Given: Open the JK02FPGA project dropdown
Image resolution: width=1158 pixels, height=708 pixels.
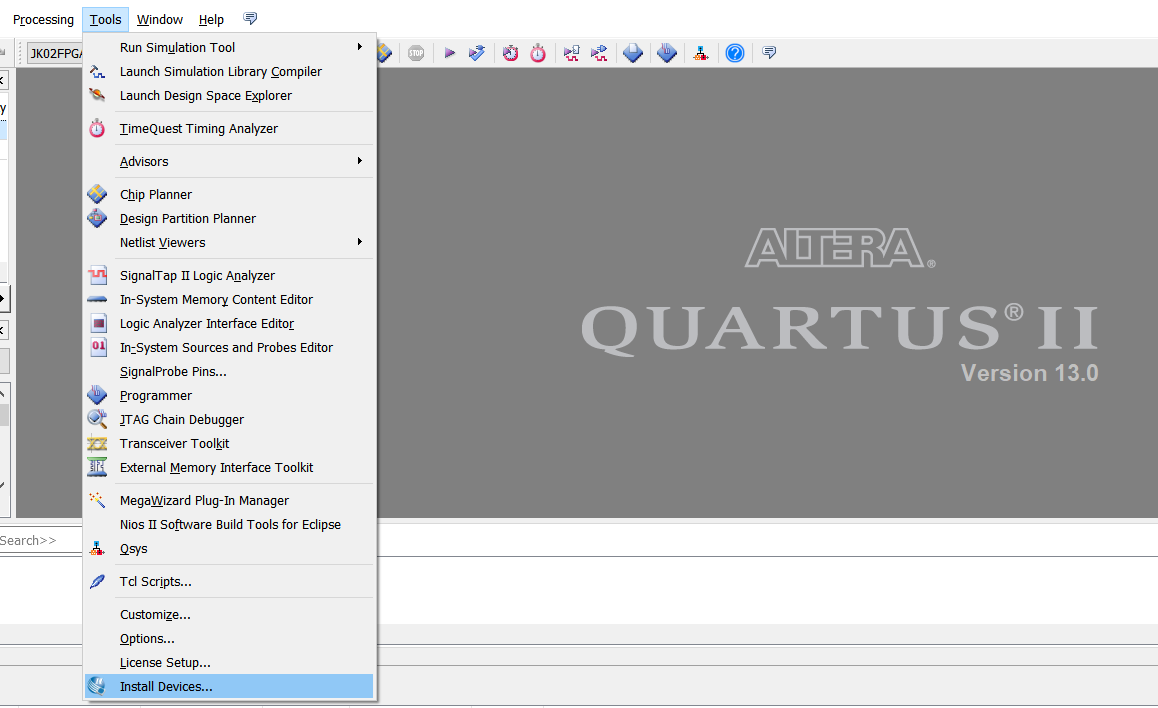Looking at the screenshot, I should click(55, 53).
